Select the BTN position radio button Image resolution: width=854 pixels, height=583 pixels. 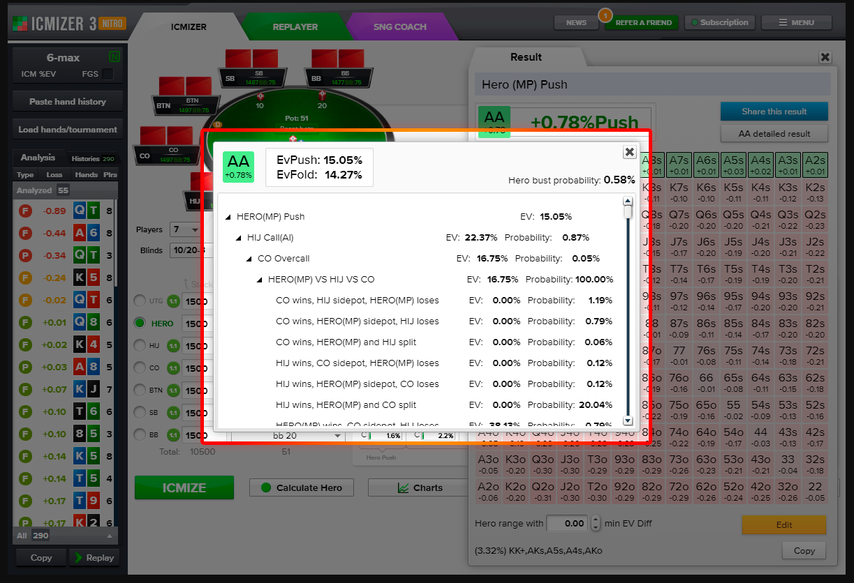(140, 390)
